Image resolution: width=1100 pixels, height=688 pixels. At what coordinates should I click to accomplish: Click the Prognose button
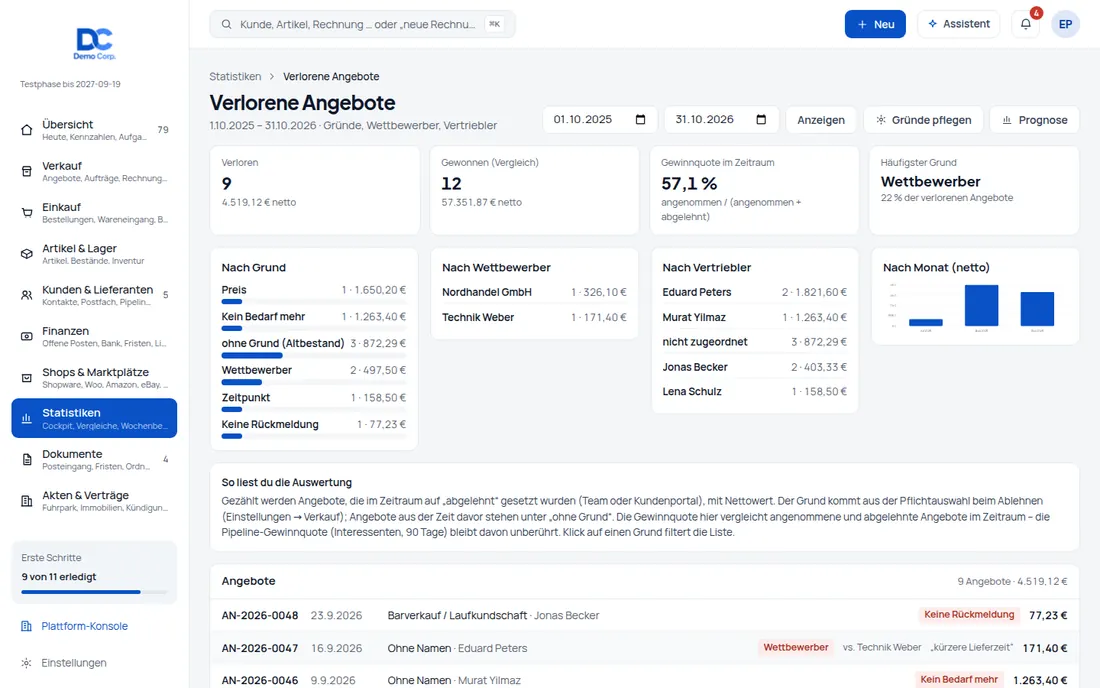coord(1035,120)
